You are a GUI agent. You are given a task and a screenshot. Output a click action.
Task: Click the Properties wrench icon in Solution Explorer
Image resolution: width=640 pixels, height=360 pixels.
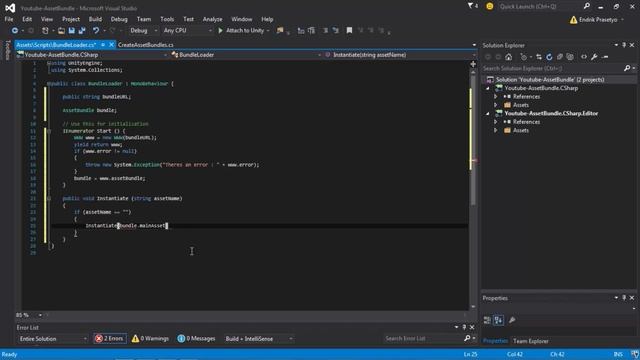594,57
